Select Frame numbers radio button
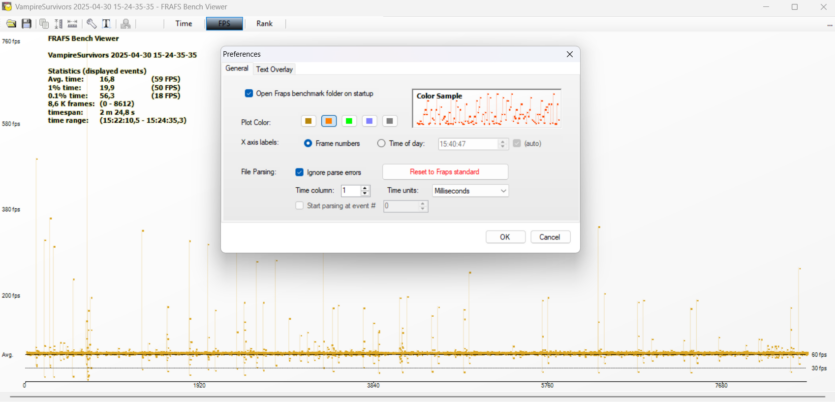The height and width of the screenshot is (402, 835). coord(307,143)
